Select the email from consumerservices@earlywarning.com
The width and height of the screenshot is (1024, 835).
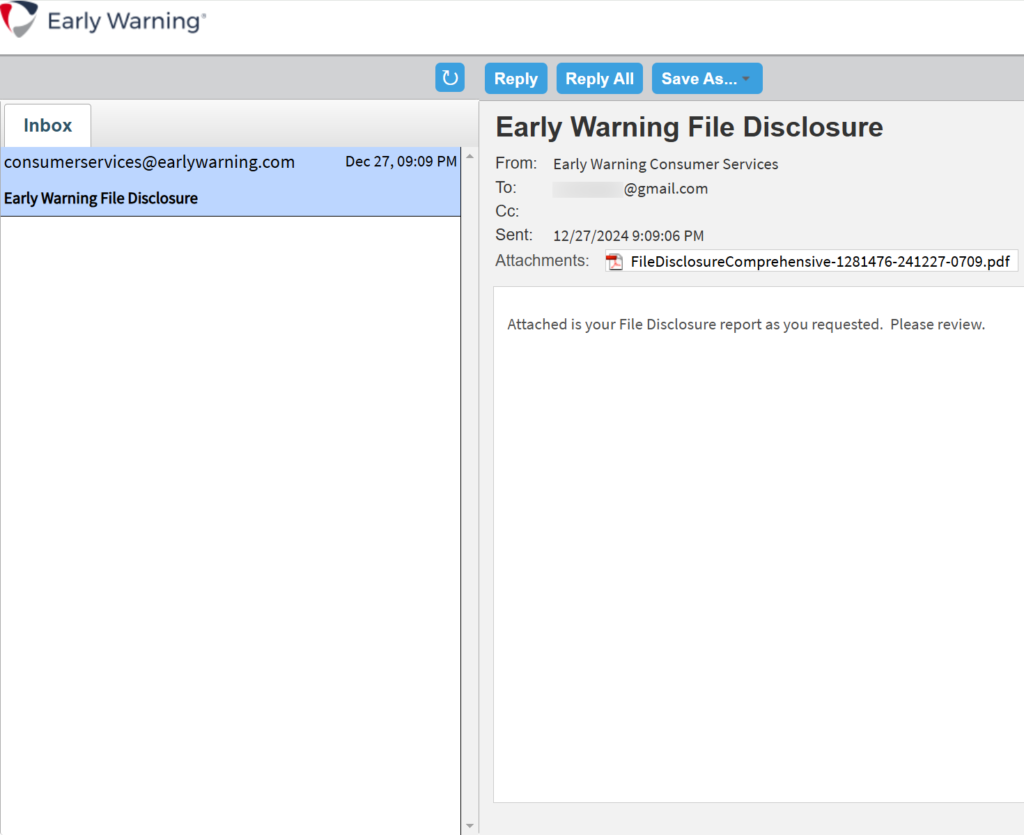[x=231, y=181]
